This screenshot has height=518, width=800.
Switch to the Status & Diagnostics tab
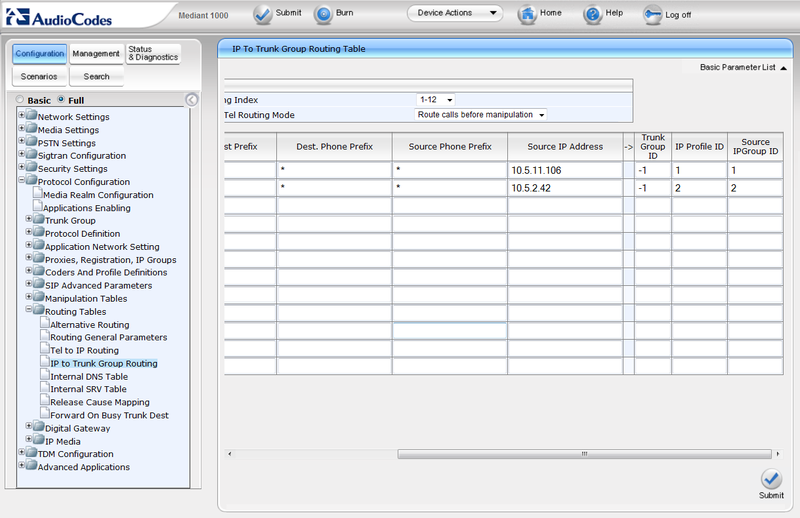click(x=153, y=53)
